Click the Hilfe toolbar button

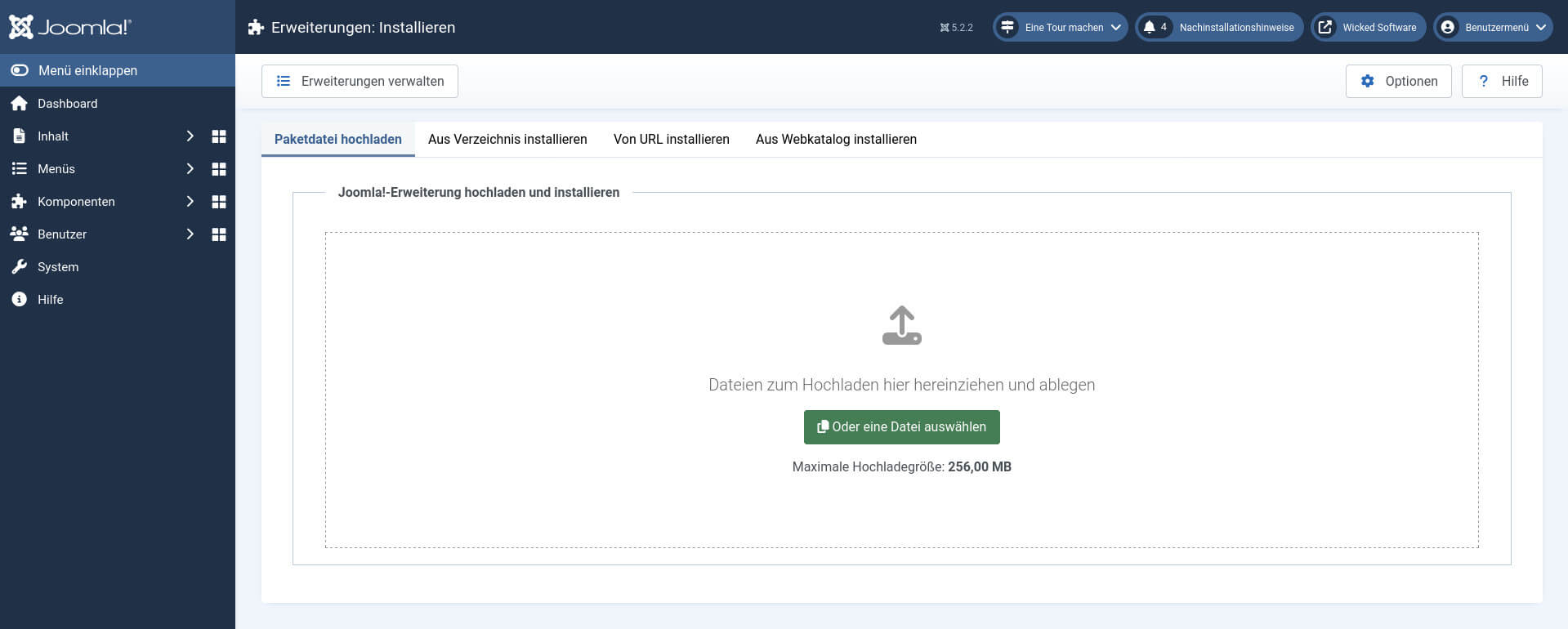[x=1502, y=81]
